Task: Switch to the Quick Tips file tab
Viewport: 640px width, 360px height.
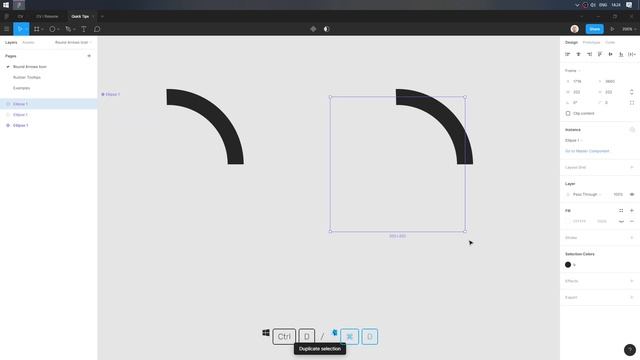Action: point(80,16)
